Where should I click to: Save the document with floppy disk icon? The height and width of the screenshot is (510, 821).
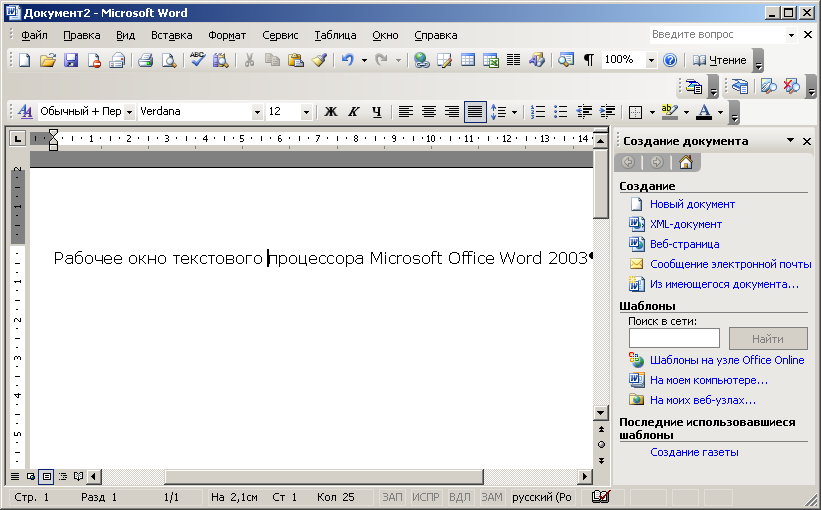(x=71, y=60)
